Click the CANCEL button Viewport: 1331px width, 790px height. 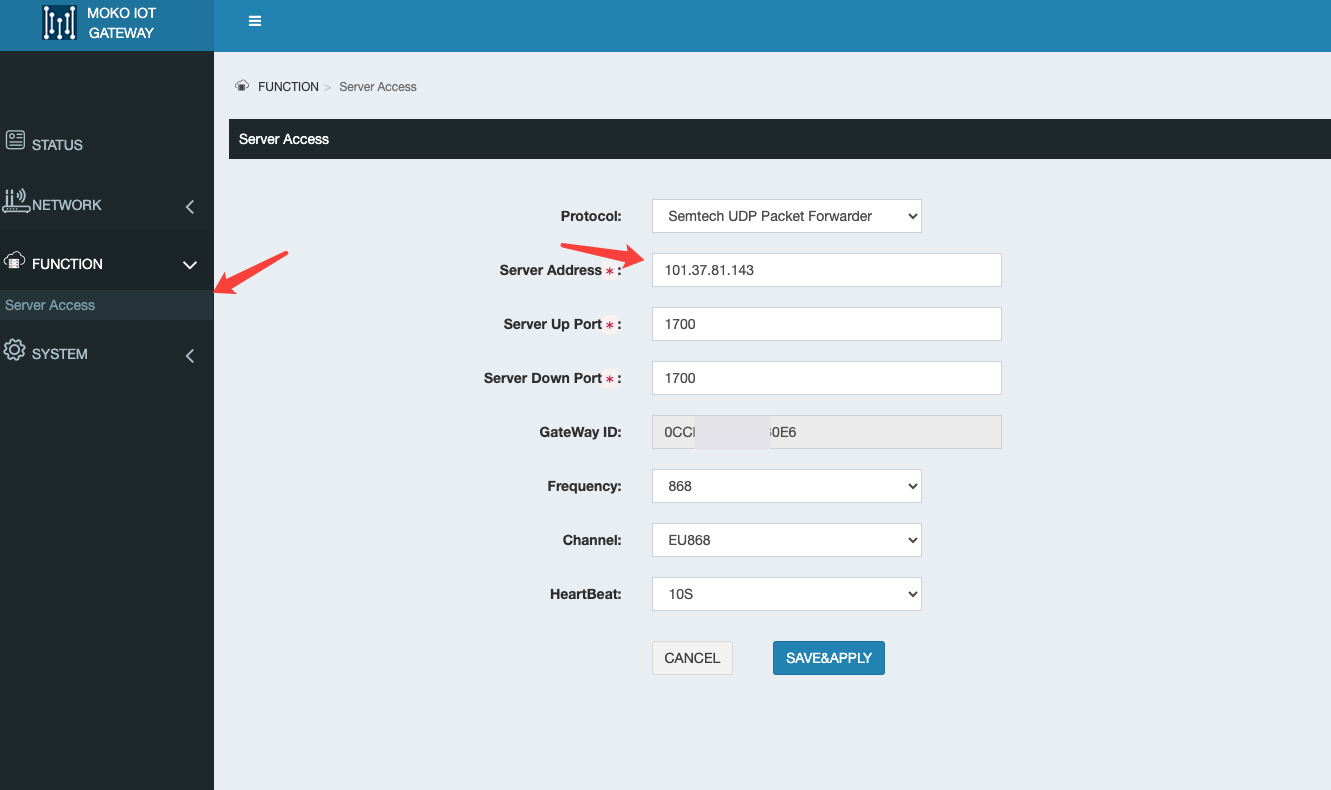pyautogui.click(x=692, y=658)
